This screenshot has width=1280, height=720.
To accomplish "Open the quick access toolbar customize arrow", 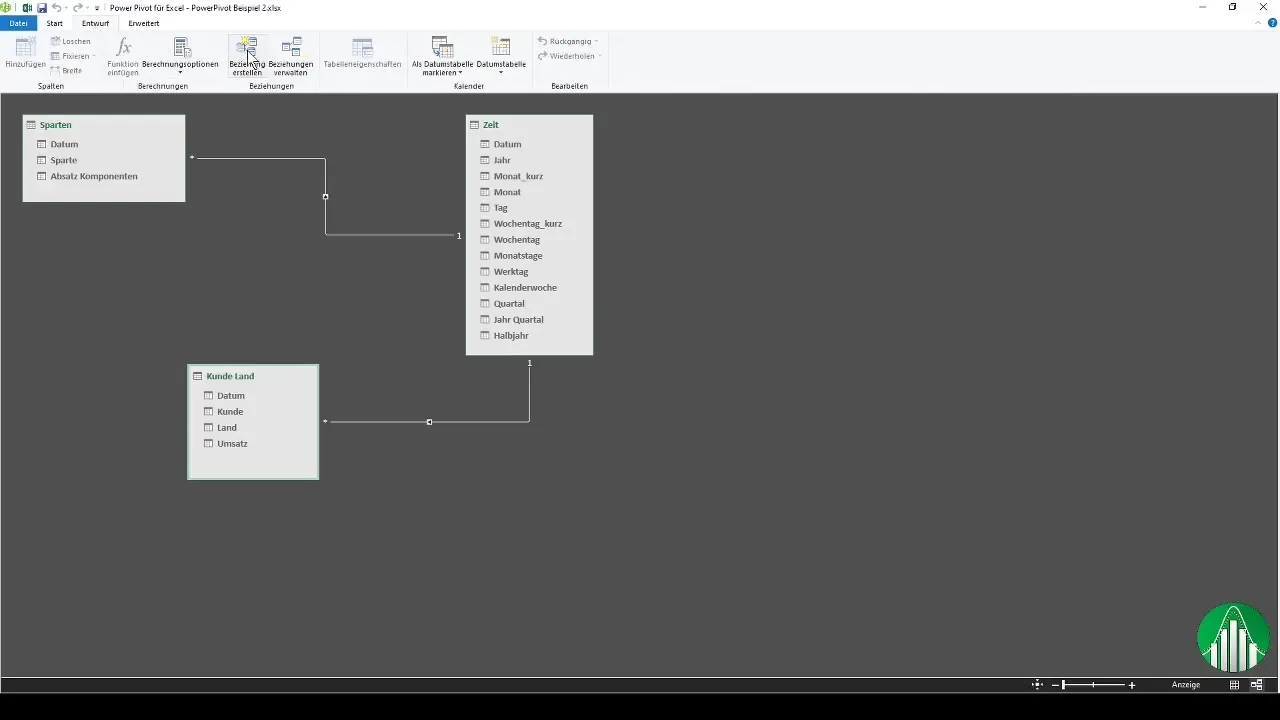I will point(96,8).
